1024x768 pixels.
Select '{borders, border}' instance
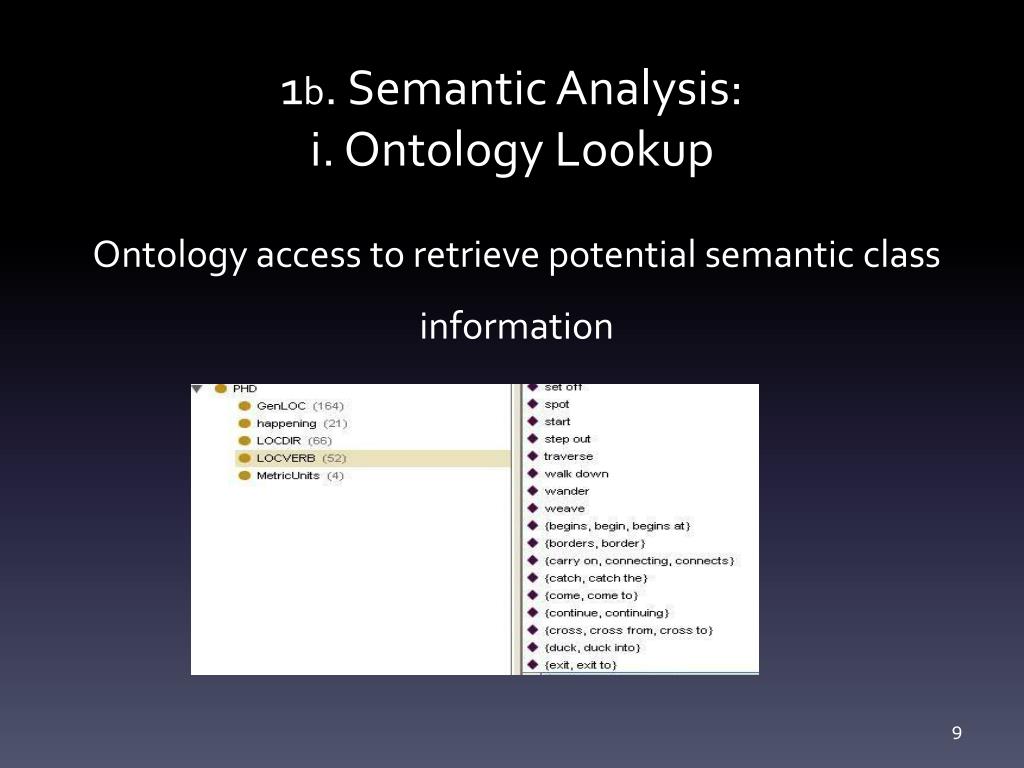click(594, 543)
